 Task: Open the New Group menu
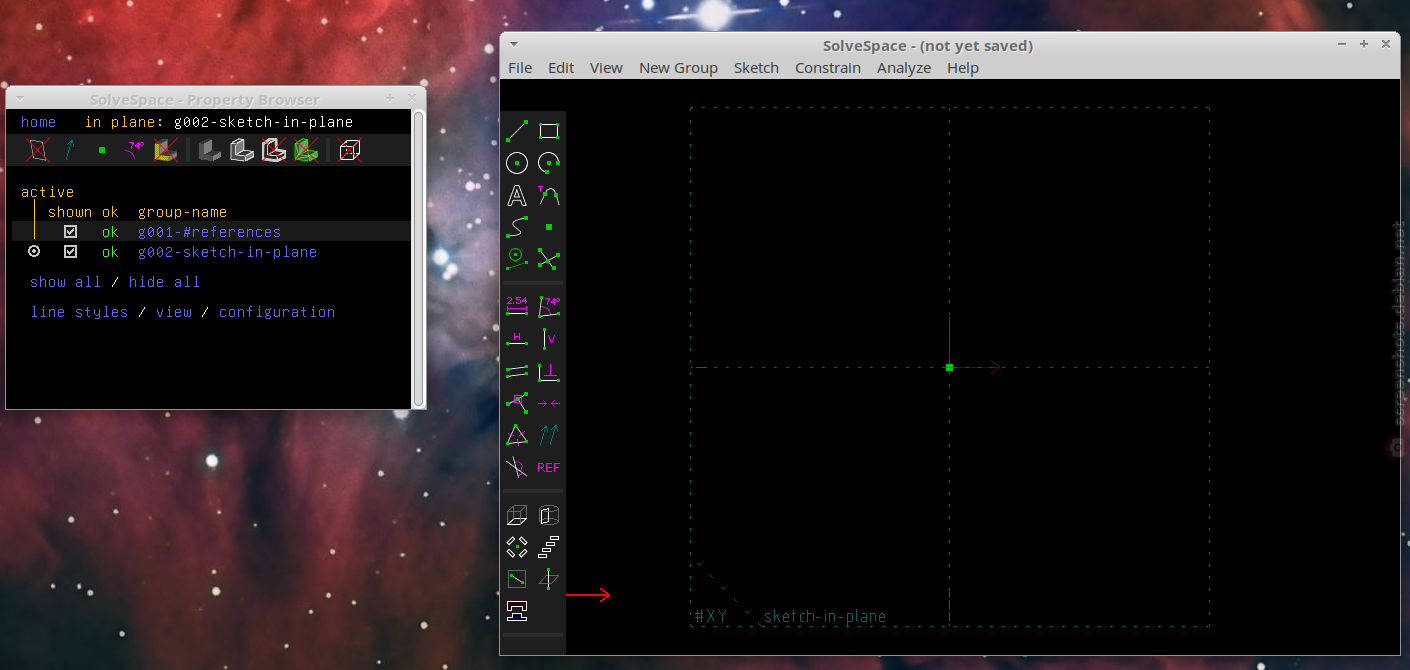pos(678,68)
